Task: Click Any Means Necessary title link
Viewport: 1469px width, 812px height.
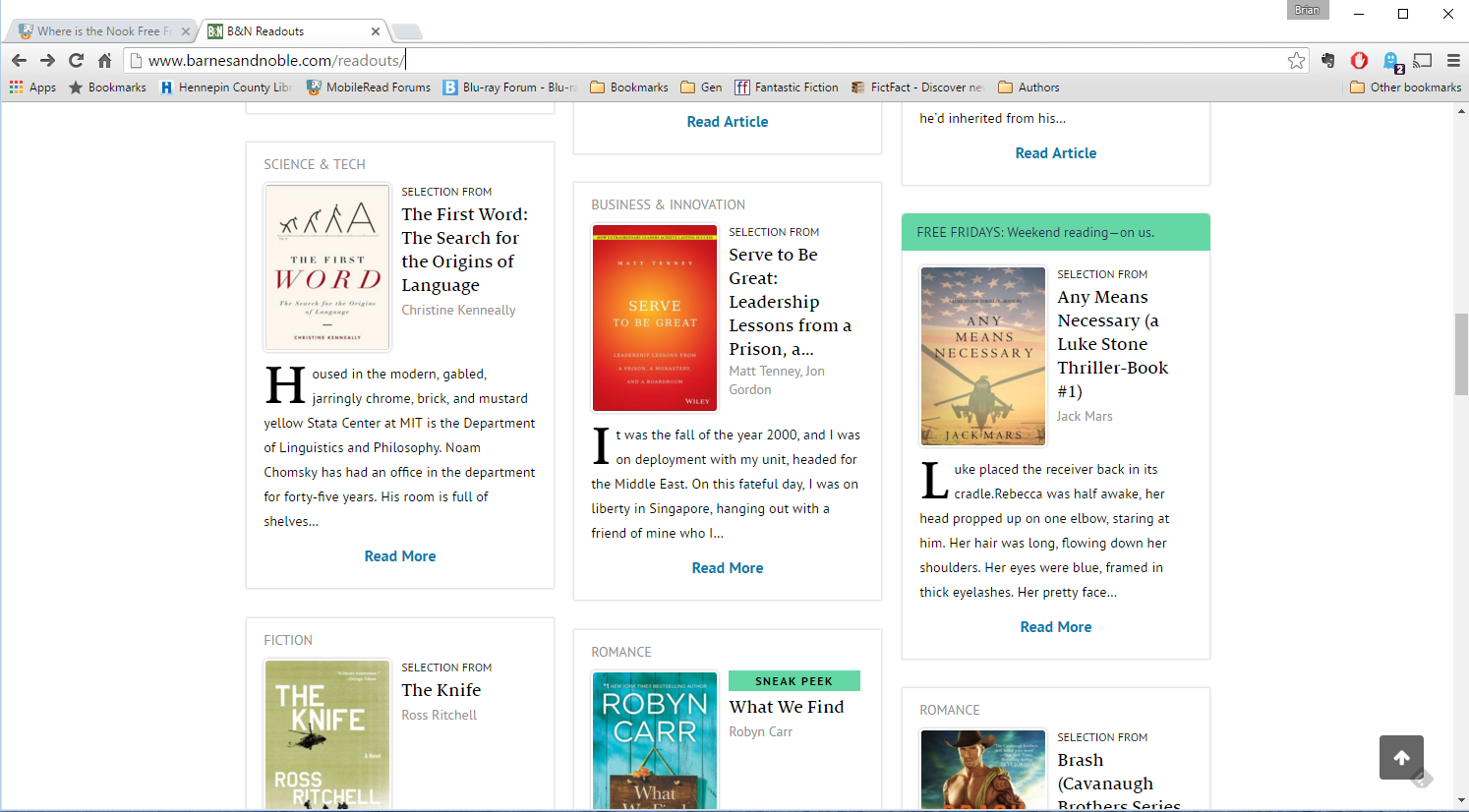Action: click(1113, 344)
